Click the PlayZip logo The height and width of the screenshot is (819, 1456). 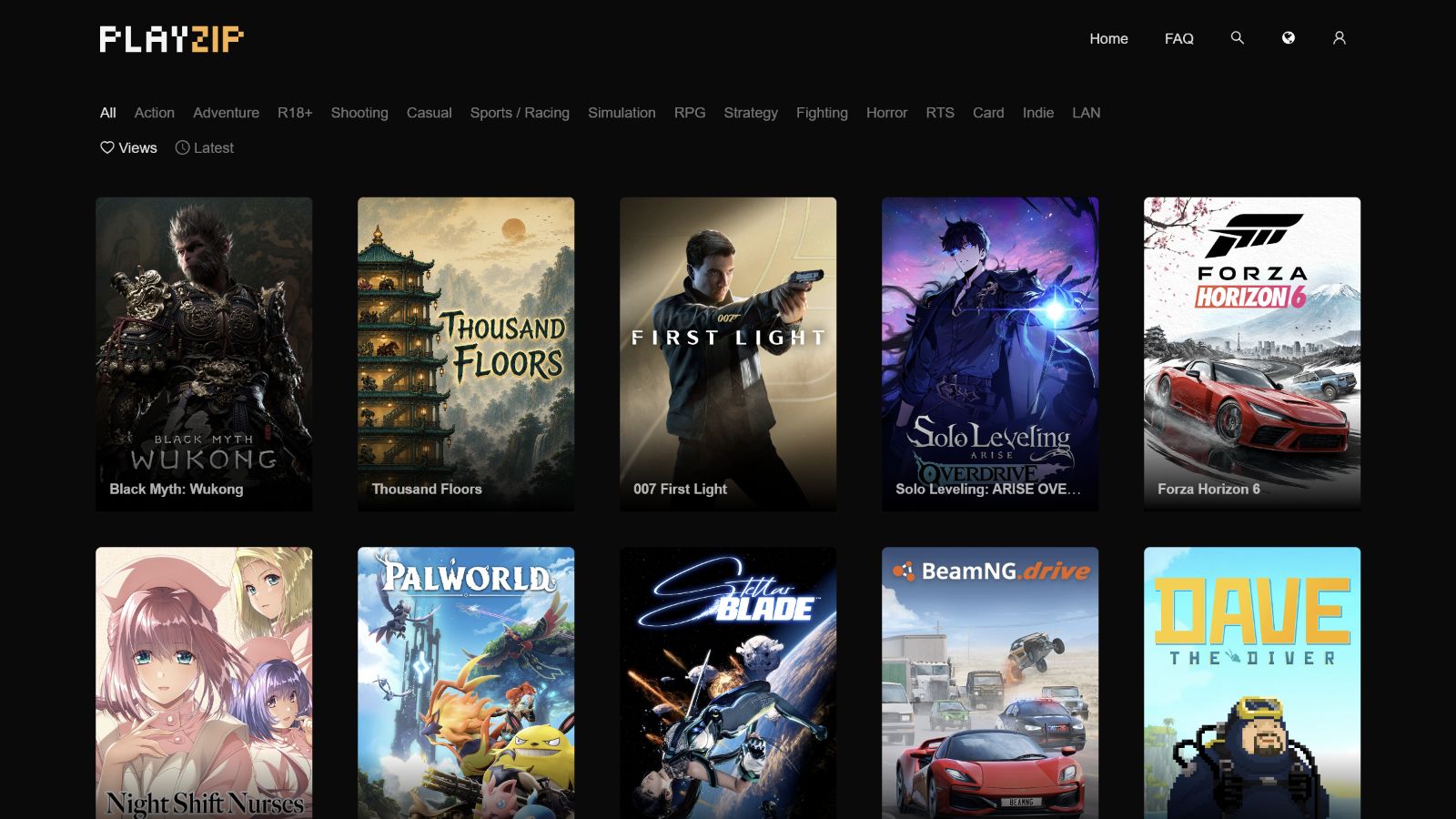(x=172, y=39)
